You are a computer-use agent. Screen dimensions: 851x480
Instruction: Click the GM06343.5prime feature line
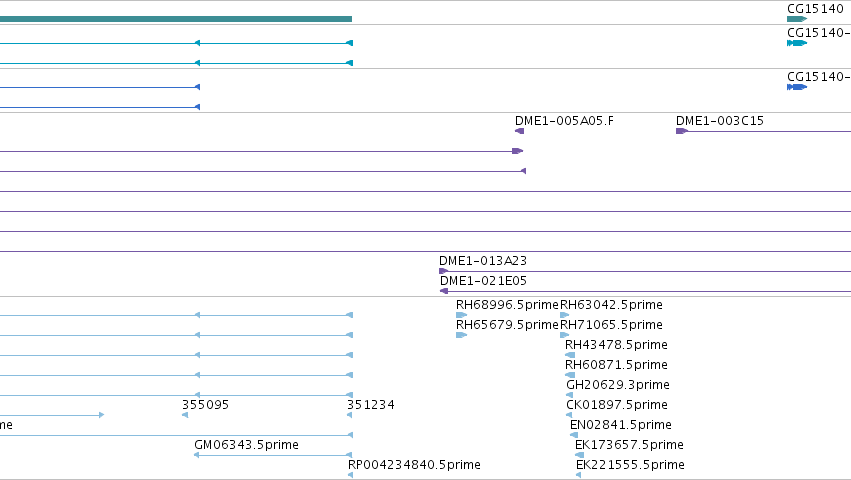[x=273, y=455]
